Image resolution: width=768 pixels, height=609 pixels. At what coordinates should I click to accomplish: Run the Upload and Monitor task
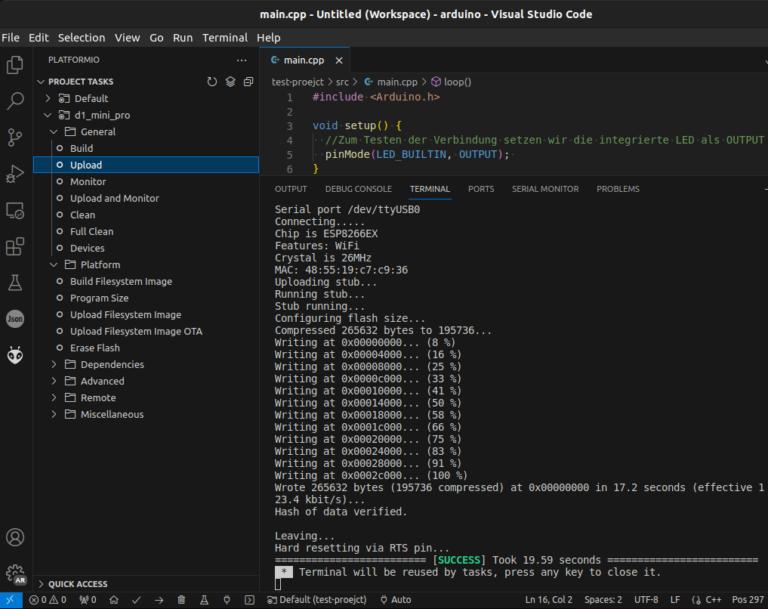click(x=114, y=198)
